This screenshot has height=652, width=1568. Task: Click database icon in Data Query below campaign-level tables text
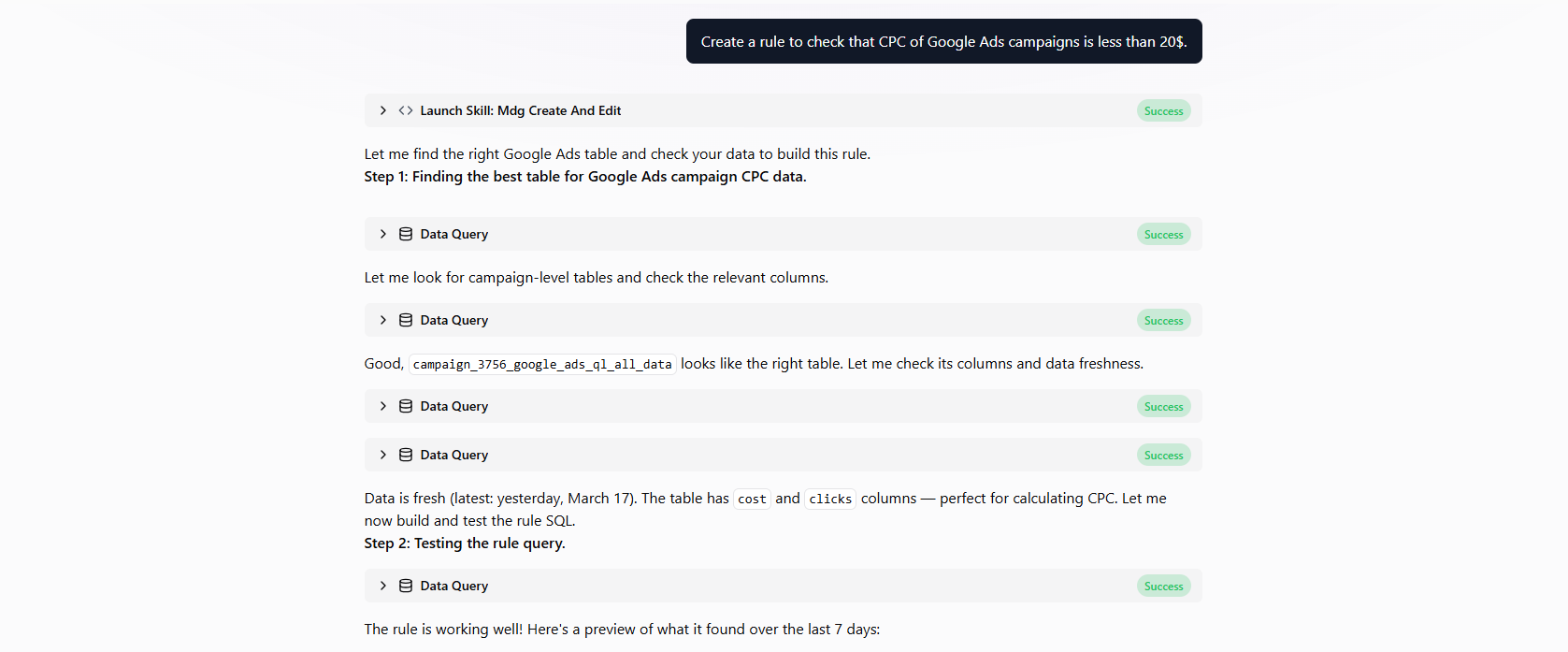[406, 320]
